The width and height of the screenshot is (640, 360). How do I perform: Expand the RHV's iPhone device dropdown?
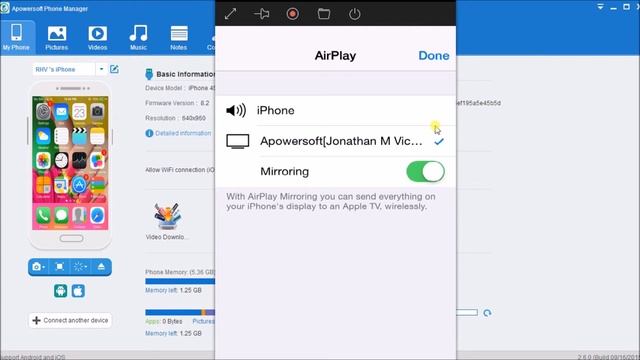[101, 69]
